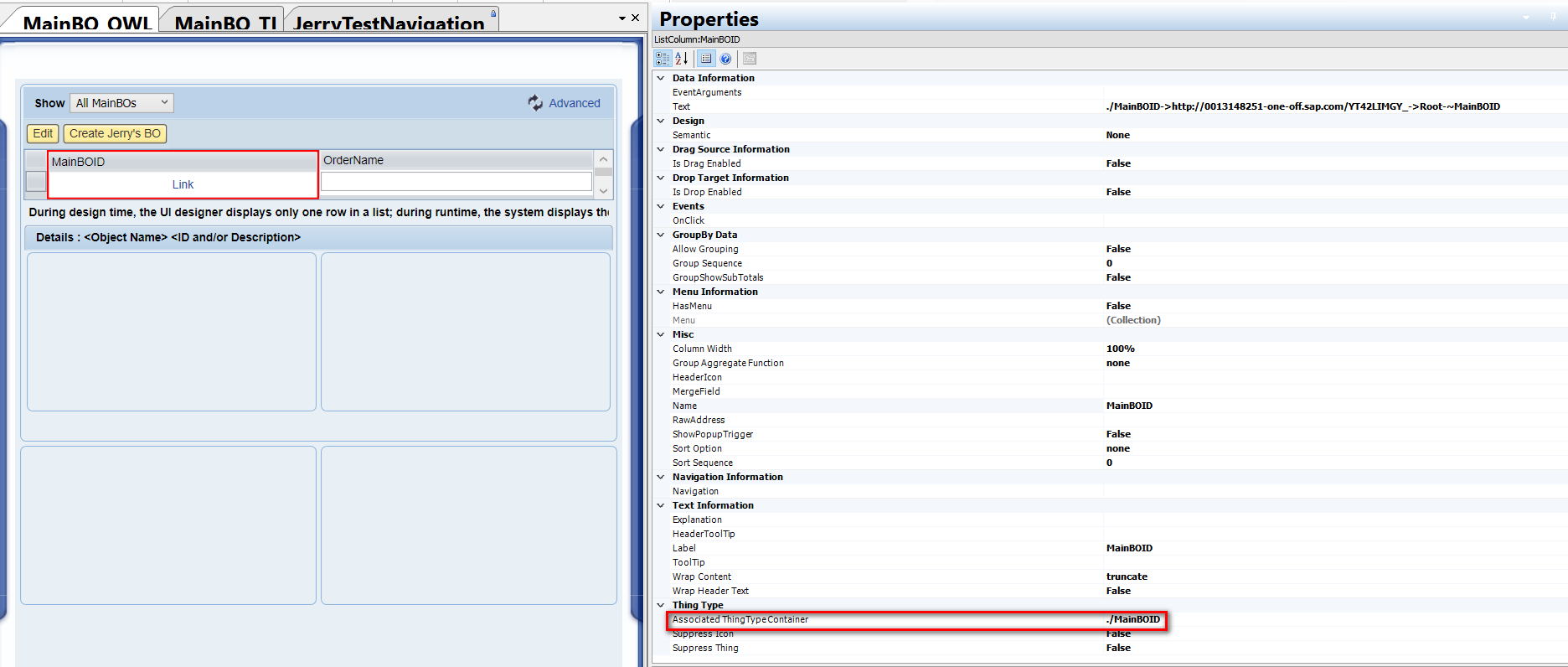Collapse the Text Information group

coord(661,505)
